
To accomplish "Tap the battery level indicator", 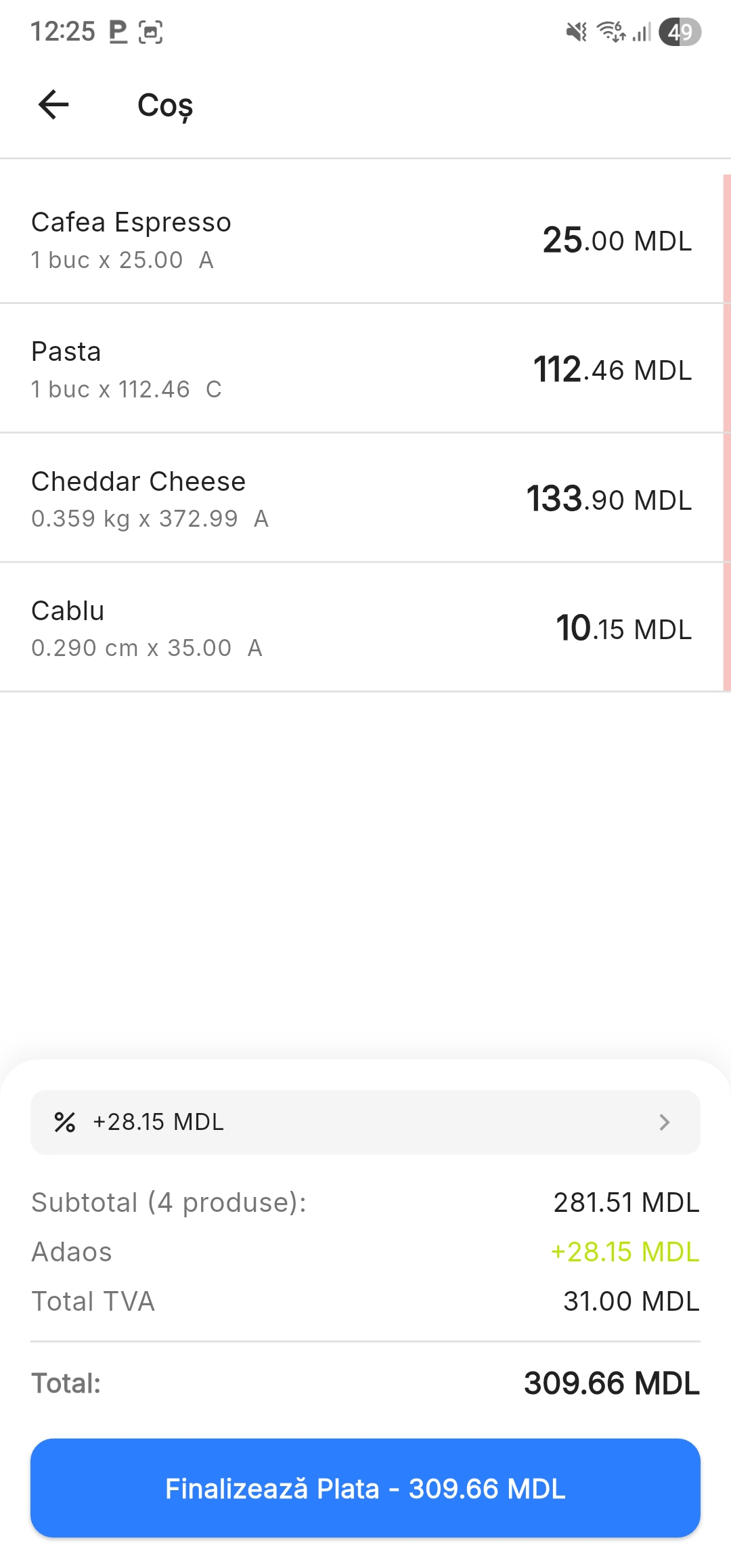I will tap(680, 32).
